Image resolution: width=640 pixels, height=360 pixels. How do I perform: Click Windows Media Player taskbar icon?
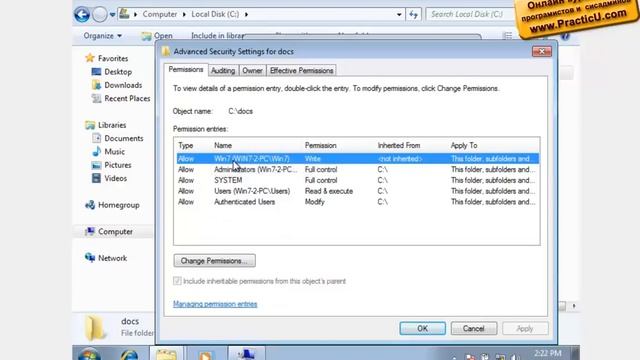(x=205, y=354)
